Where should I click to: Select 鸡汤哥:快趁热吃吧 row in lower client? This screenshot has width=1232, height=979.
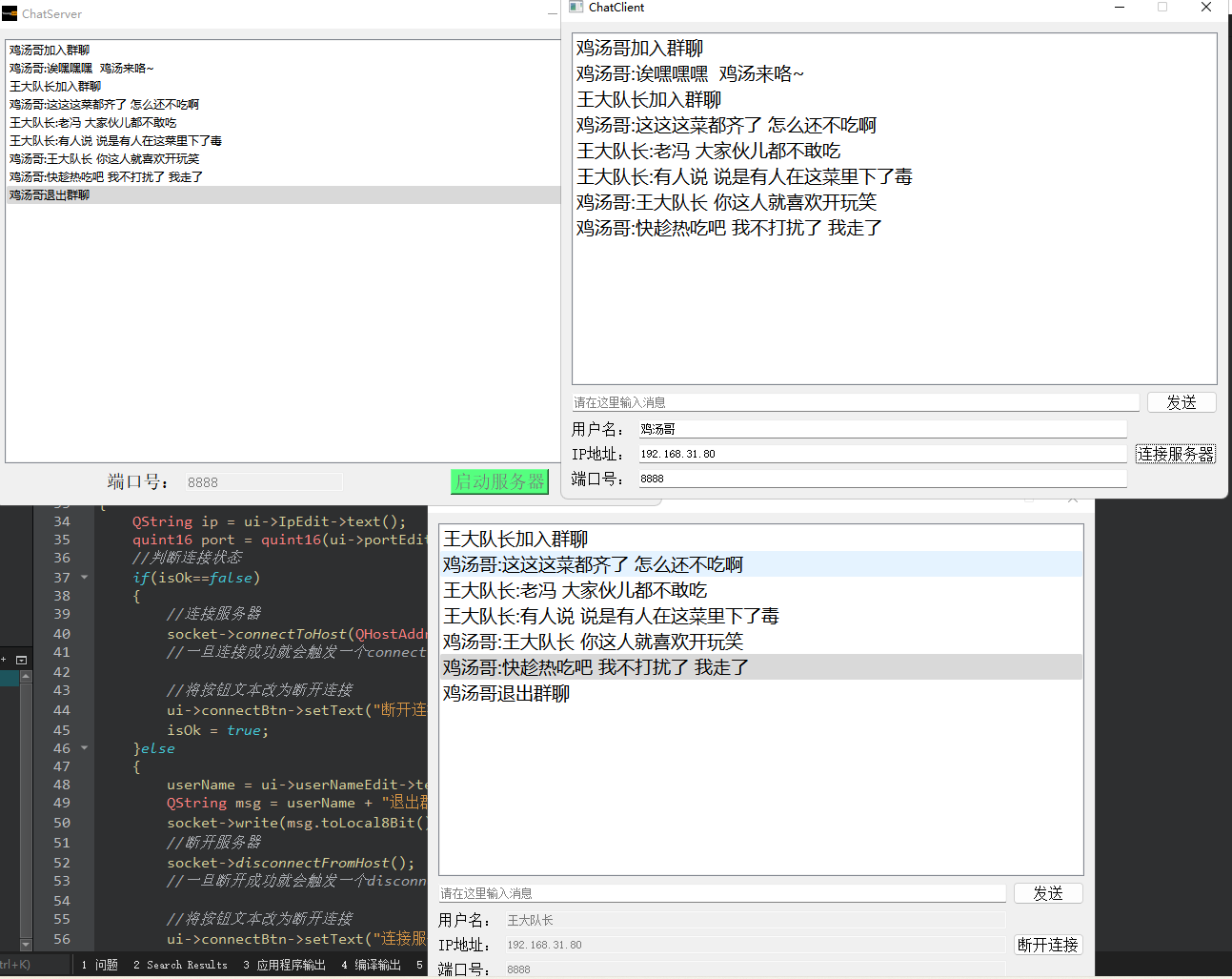(x=761, y=667)
